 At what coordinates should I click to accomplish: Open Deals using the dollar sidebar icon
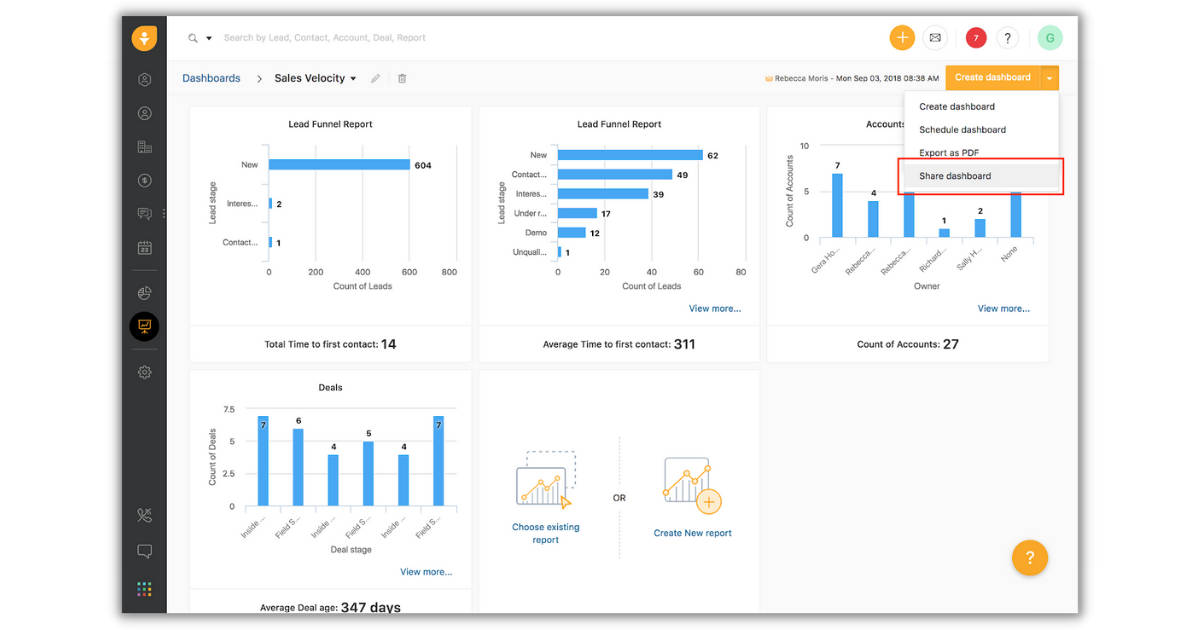coord(144,180)
